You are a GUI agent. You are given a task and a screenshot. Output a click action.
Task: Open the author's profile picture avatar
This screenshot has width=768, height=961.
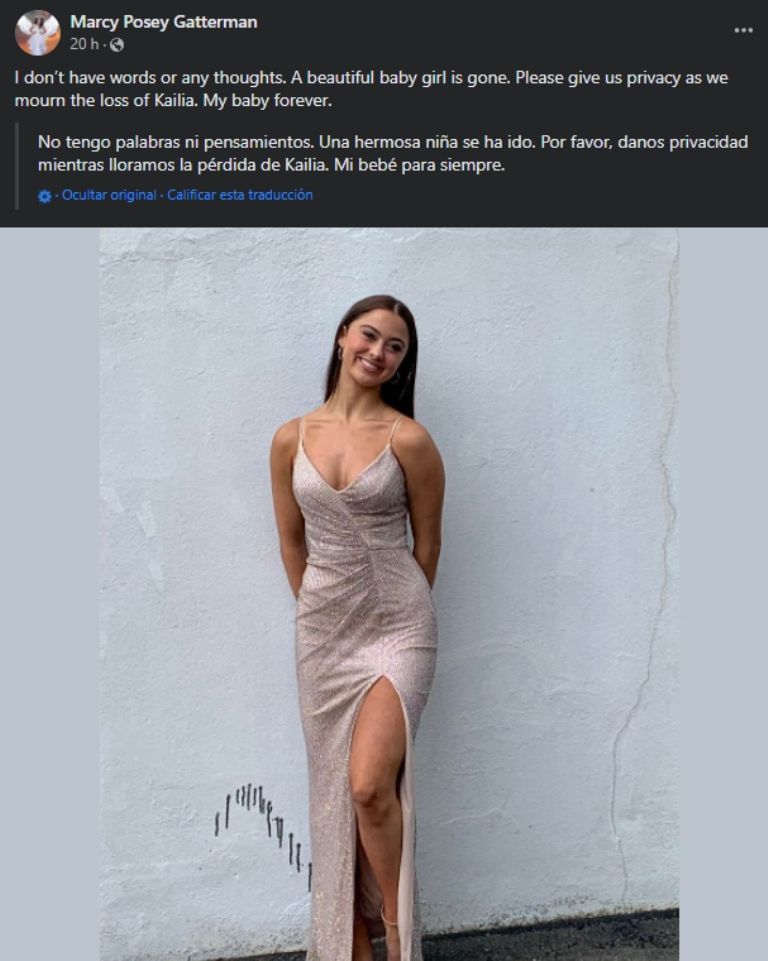(37, 32)
